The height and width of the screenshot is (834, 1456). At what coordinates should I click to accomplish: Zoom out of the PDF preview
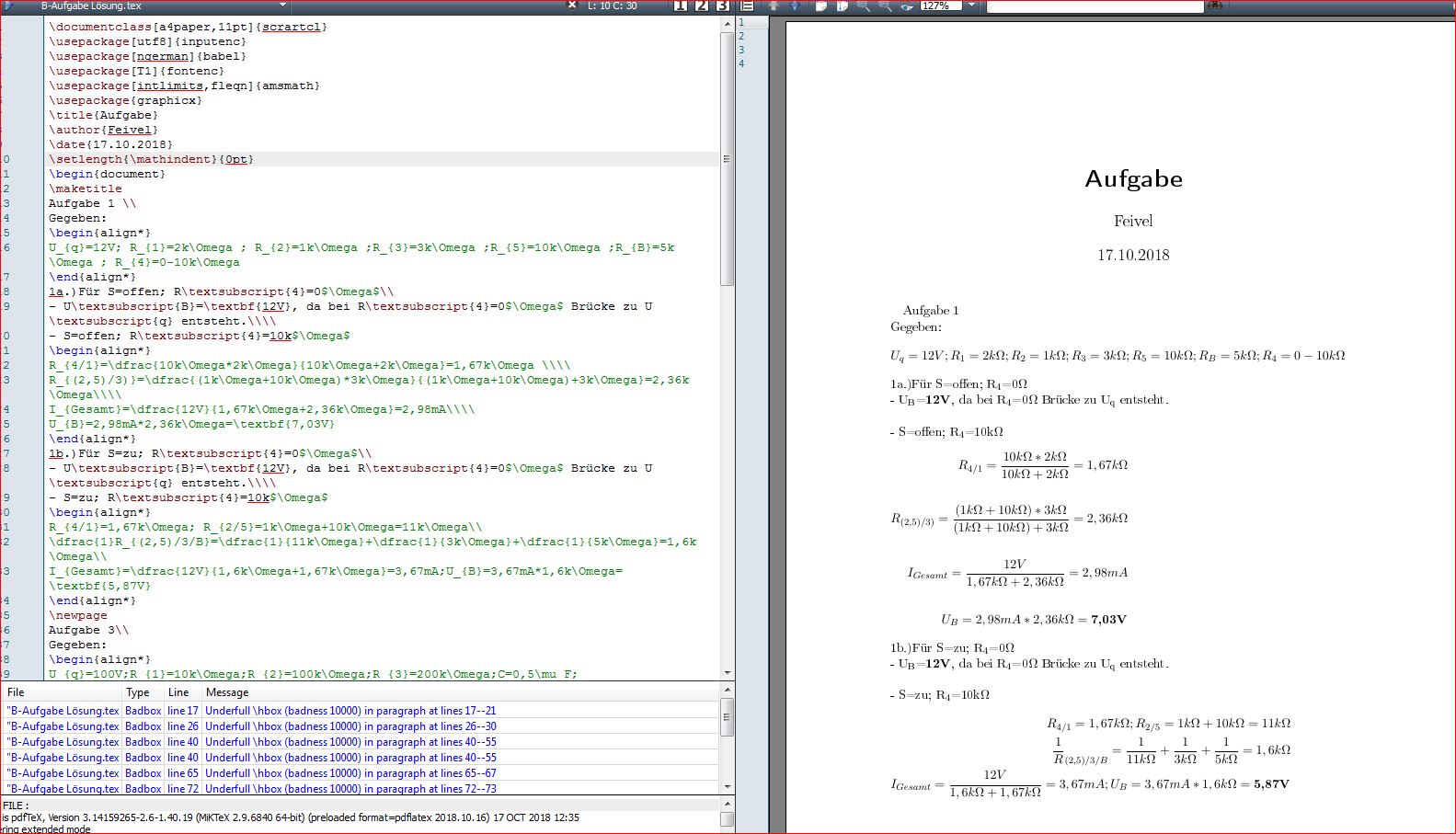pyautogui.click(x=885, y=6)
